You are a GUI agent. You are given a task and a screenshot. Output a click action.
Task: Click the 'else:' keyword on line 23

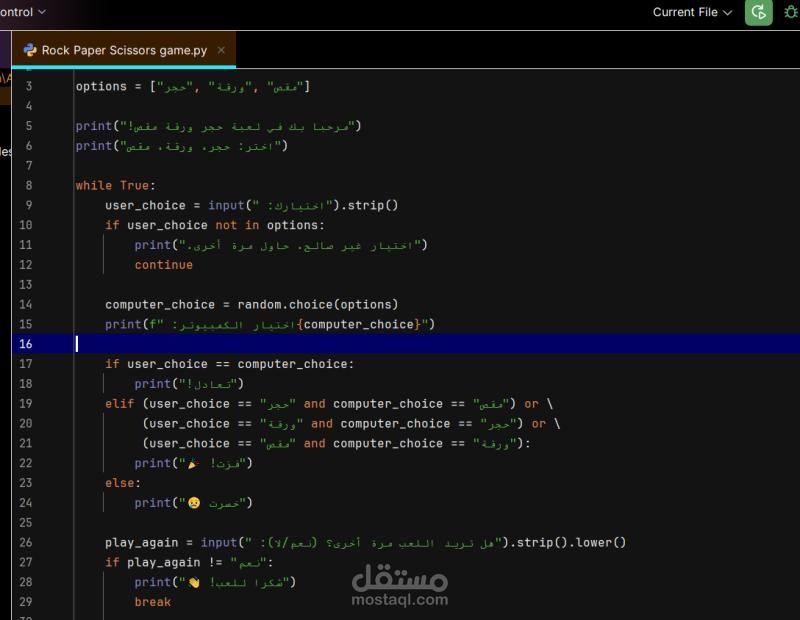123,483
